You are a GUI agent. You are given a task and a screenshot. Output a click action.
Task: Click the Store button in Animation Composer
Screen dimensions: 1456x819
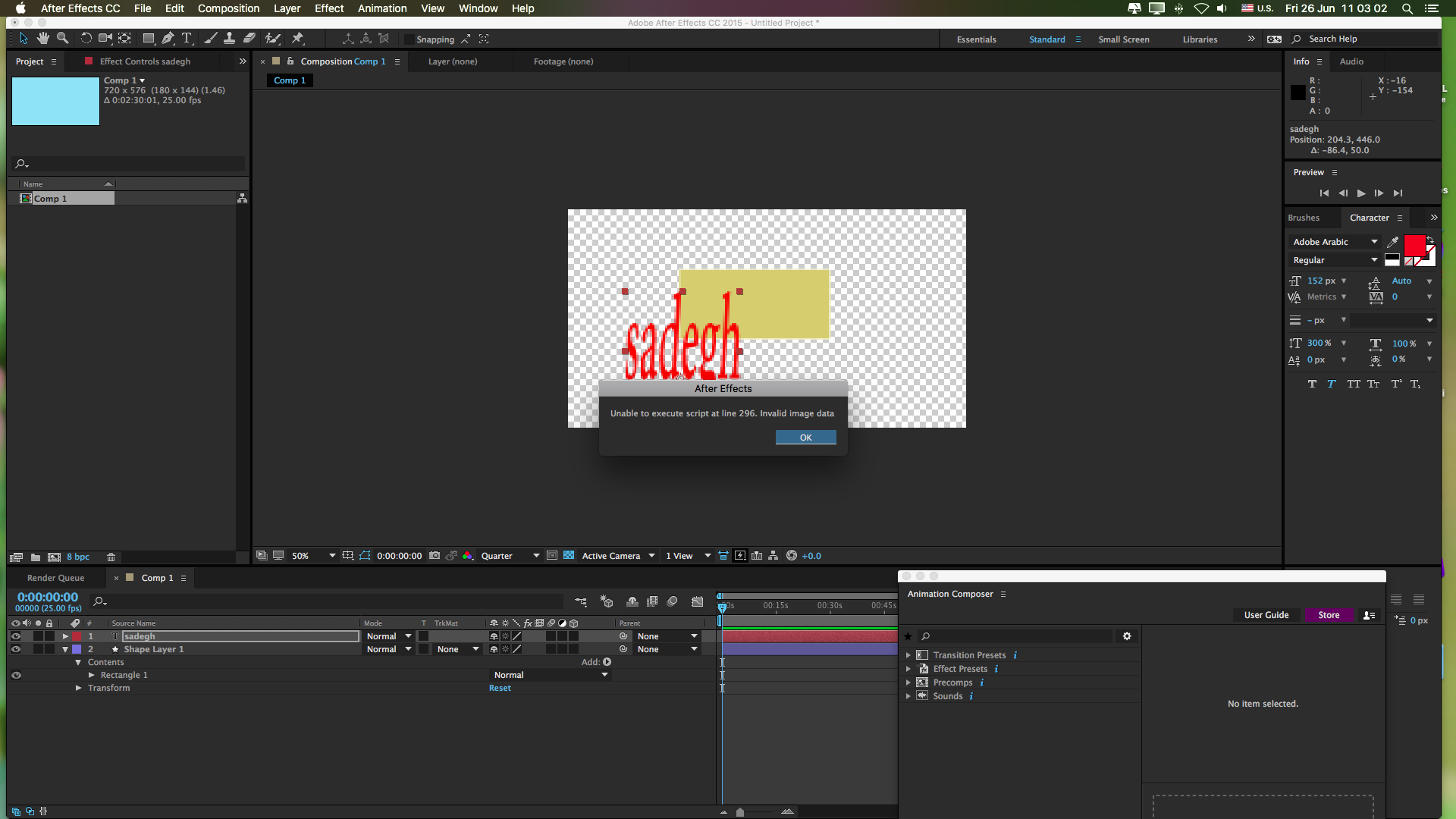pyautogui.click(x=1329, y=614)
